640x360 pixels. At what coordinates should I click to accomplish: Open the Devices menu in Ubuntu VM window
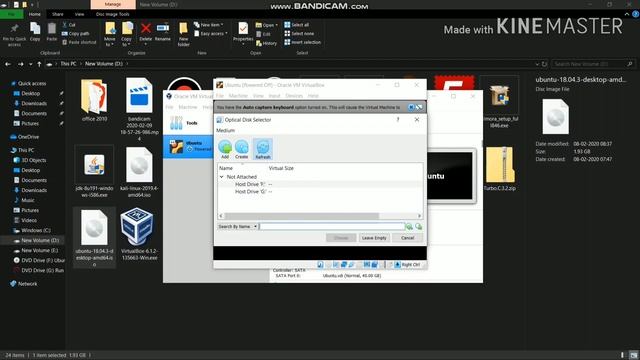click(294, 96)
